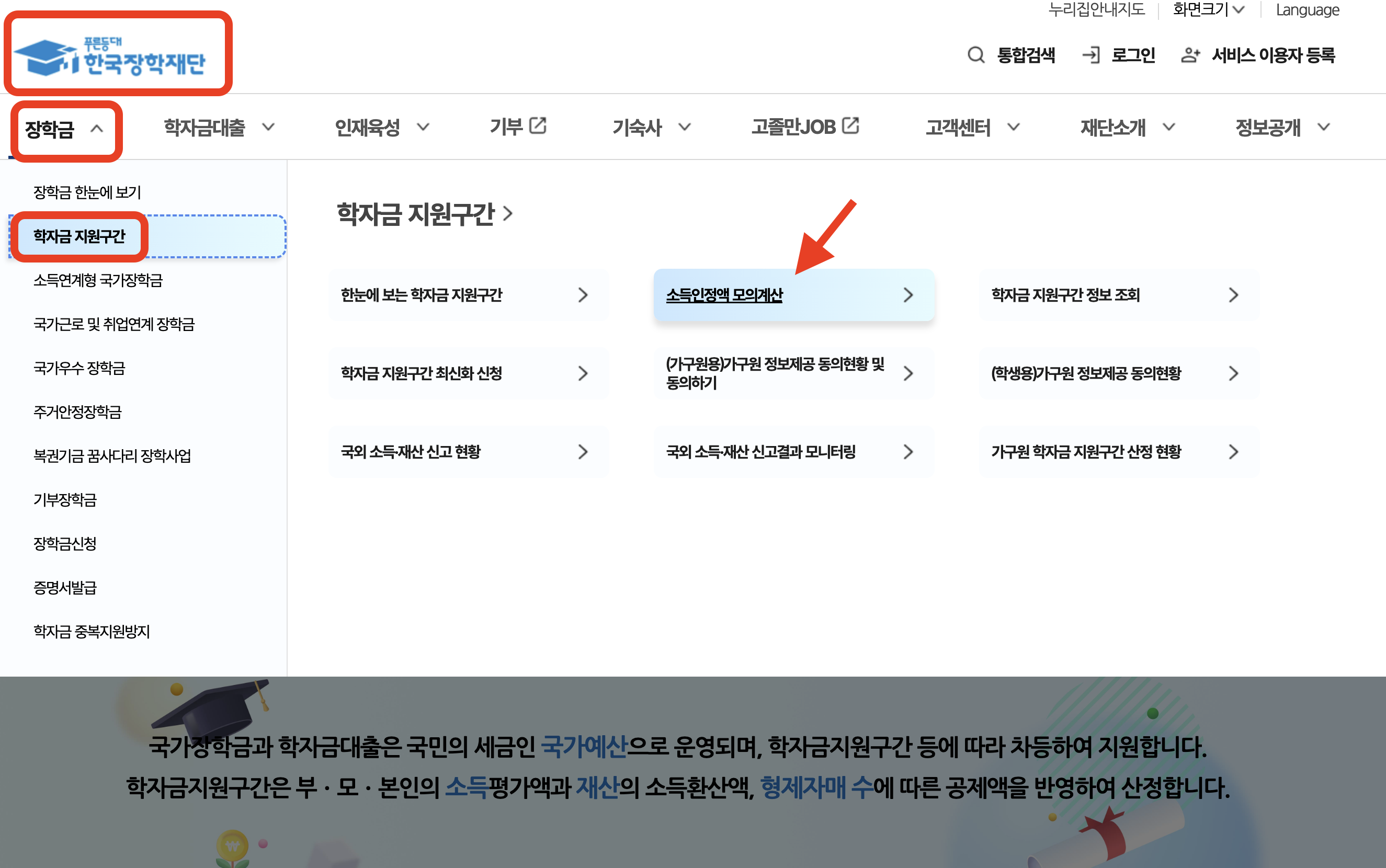Expand the 기숙사 menu chevron
Screen dimensions: 1386x868
685,127
